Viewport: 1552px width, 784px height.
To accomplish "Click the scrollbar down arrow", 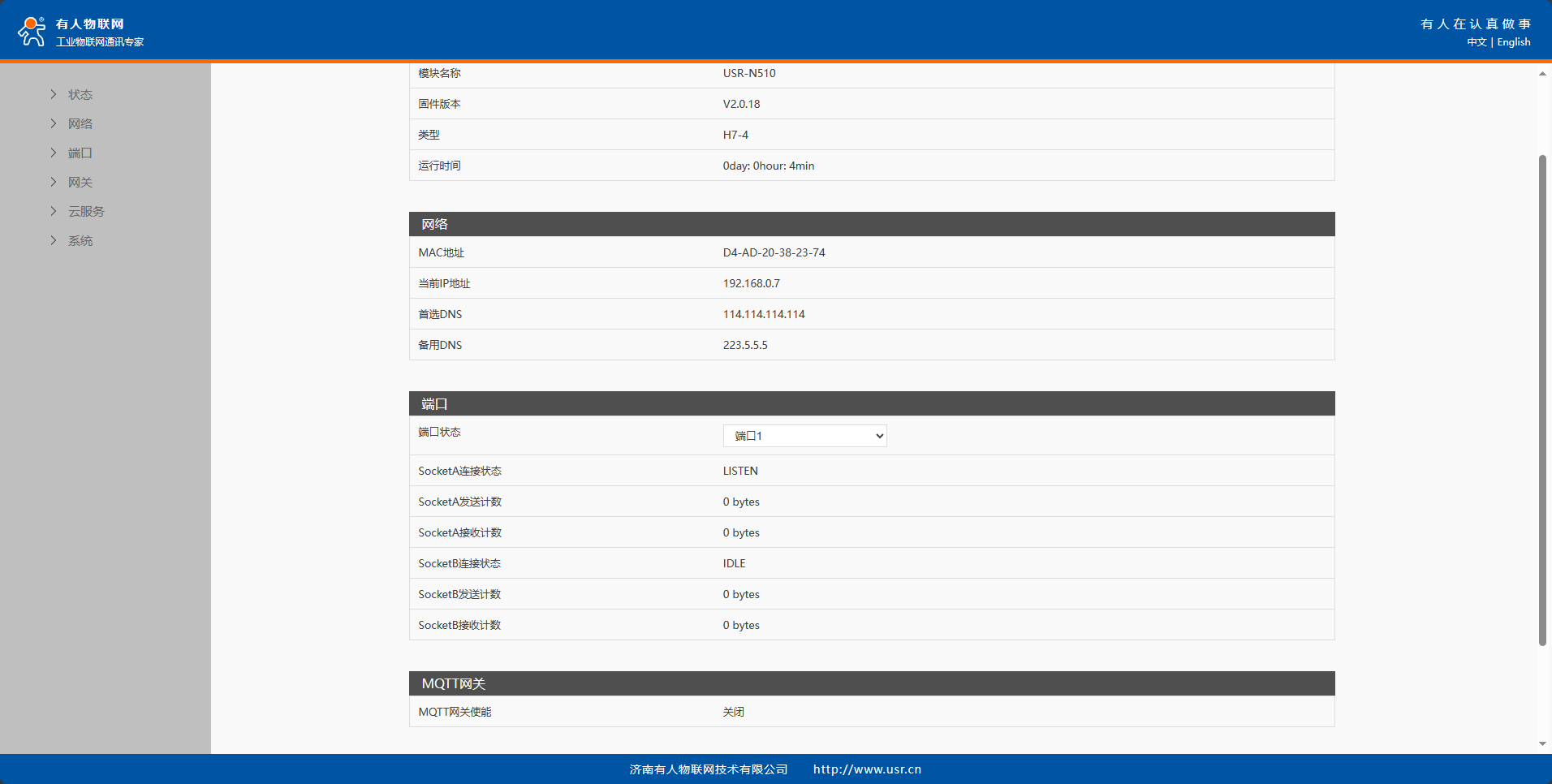I will coord(1542,743).
